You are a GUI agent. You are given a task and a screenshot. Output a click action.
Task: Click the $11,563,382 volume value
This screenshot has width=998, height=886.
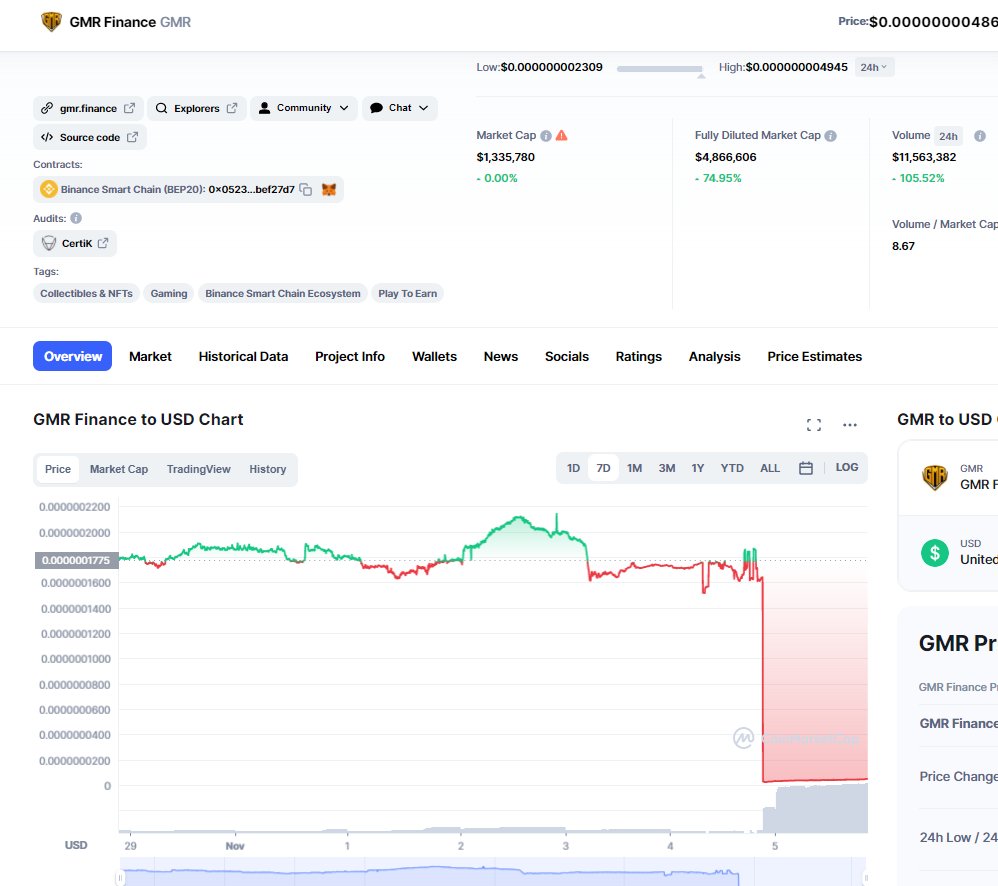[924, 157]
